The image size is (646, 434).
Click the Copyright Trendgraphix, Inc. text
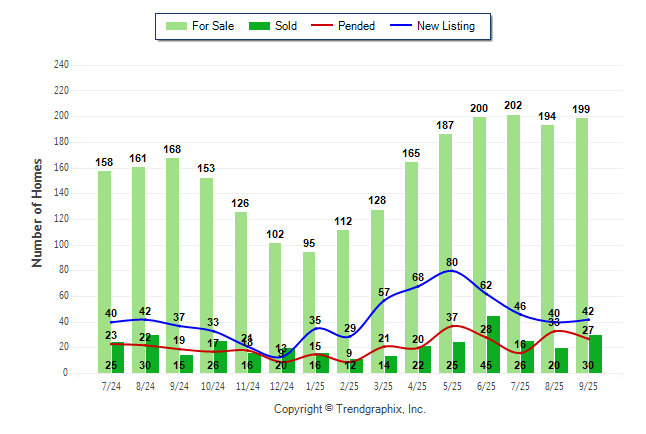pyautogui.click(x=350, y=409)
